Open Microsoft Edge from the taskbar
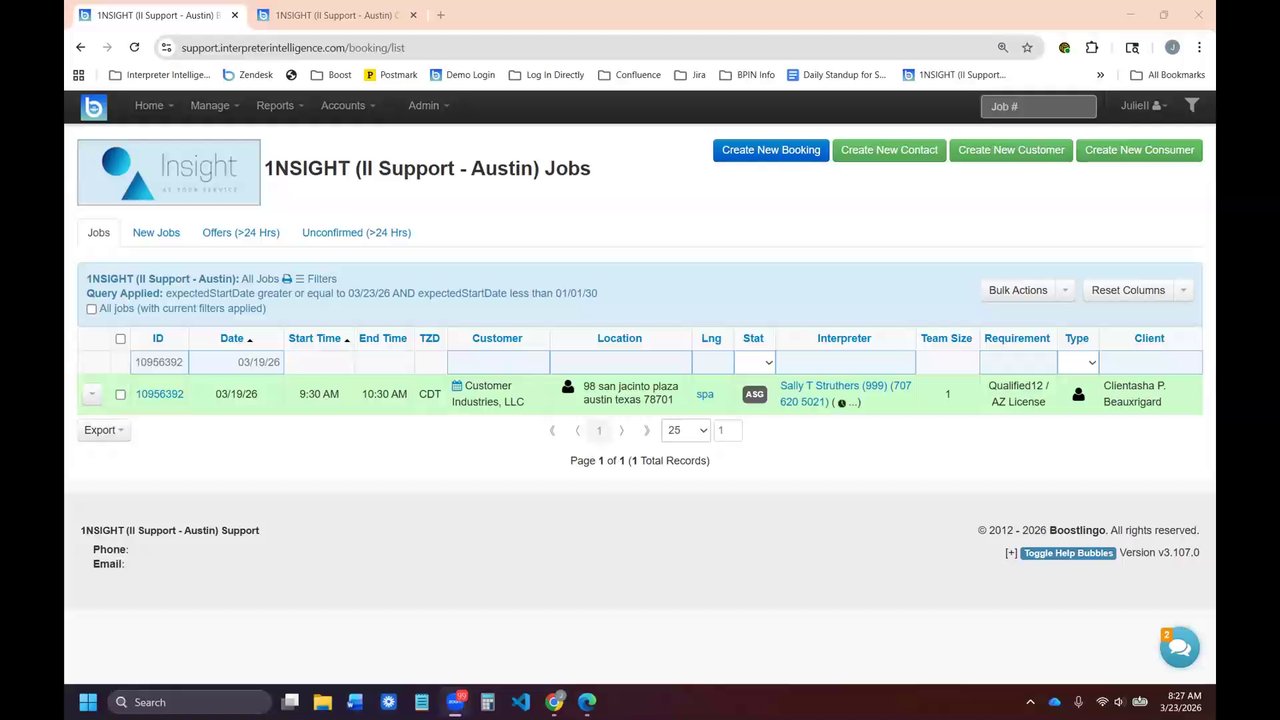Image resolution: width=1280 pixels, height=720 pixels. [x=587, y=702]
